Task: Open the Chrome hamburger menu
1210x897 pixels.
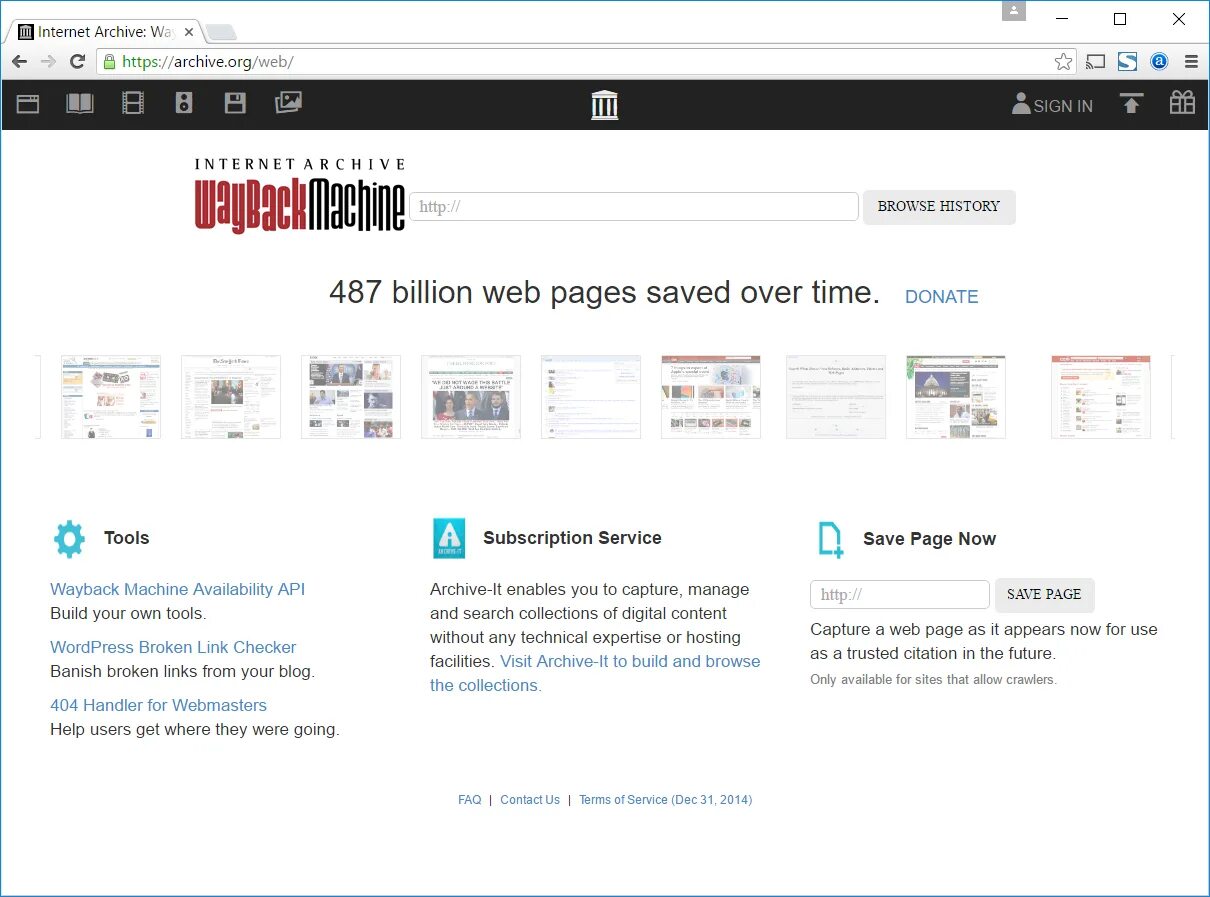Action: 1191,62
